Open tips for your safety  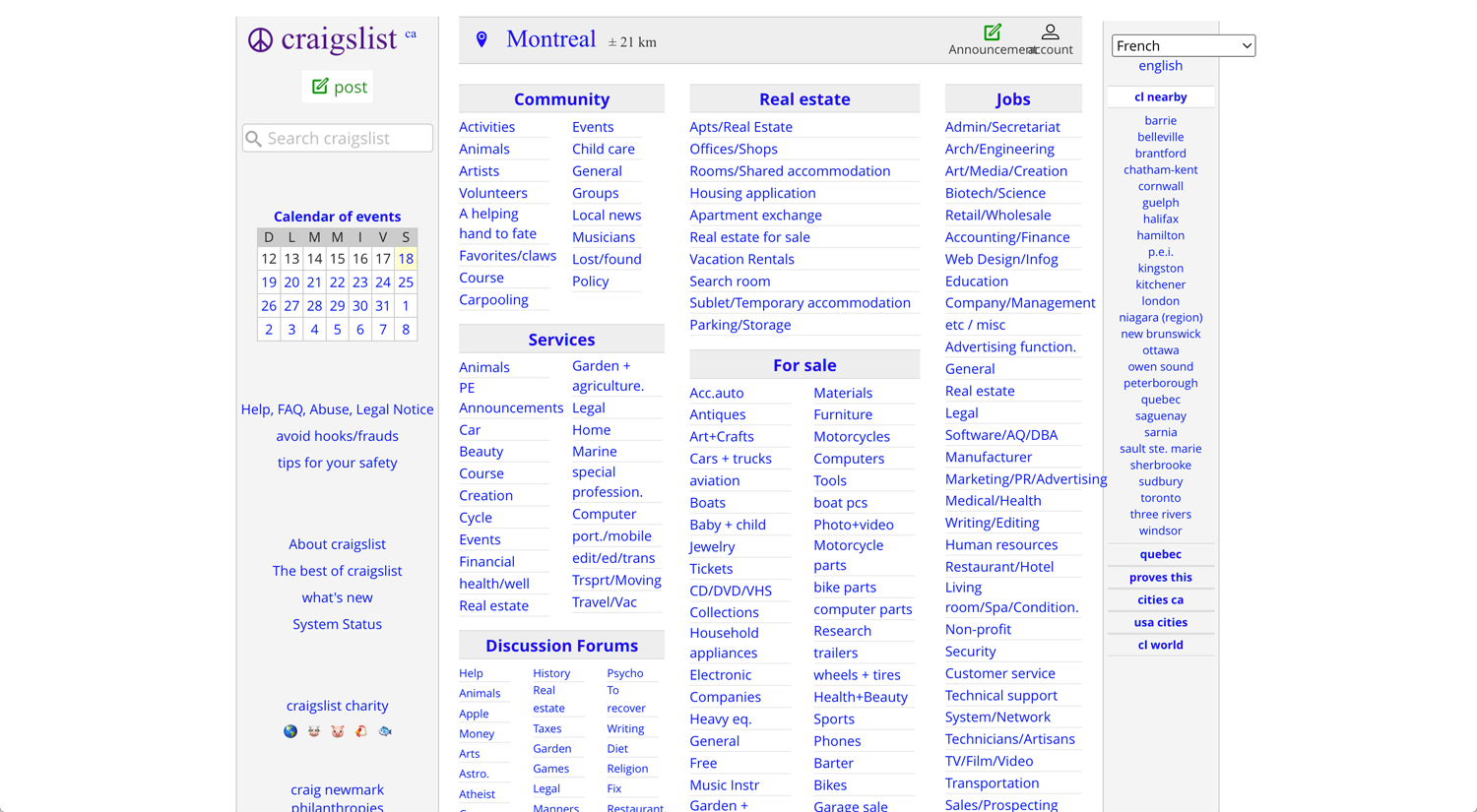coord(337,463)
